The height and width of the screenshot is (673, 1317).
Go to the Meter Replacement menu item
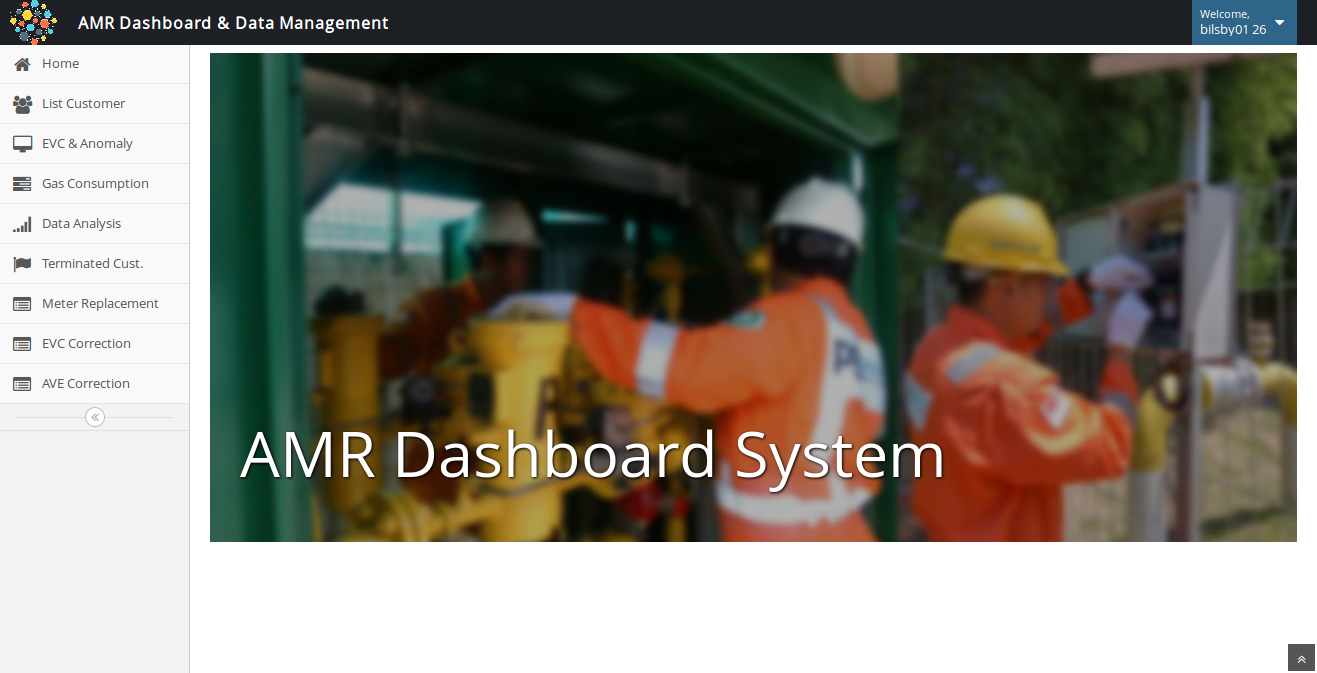pos(100,304)
